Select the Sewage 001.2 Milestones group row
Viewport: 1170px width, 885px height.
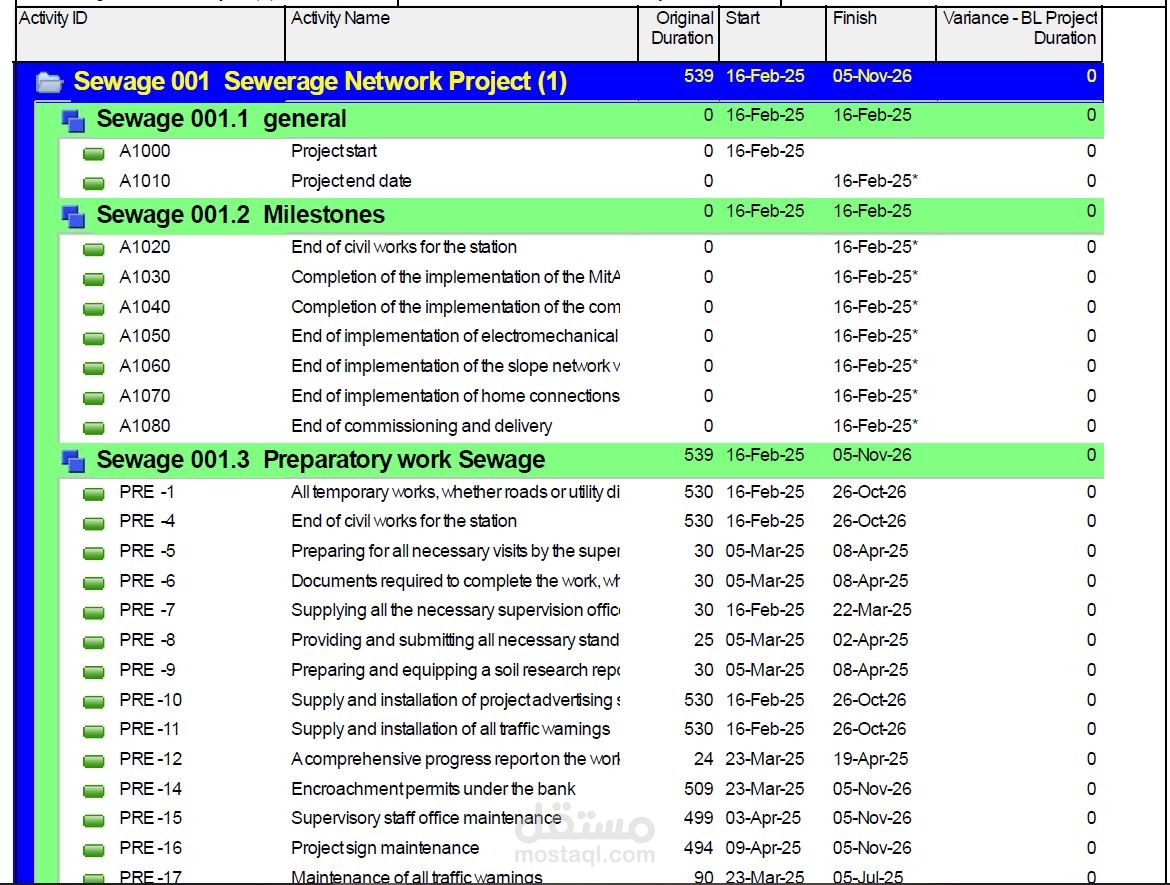click(581, 215)
